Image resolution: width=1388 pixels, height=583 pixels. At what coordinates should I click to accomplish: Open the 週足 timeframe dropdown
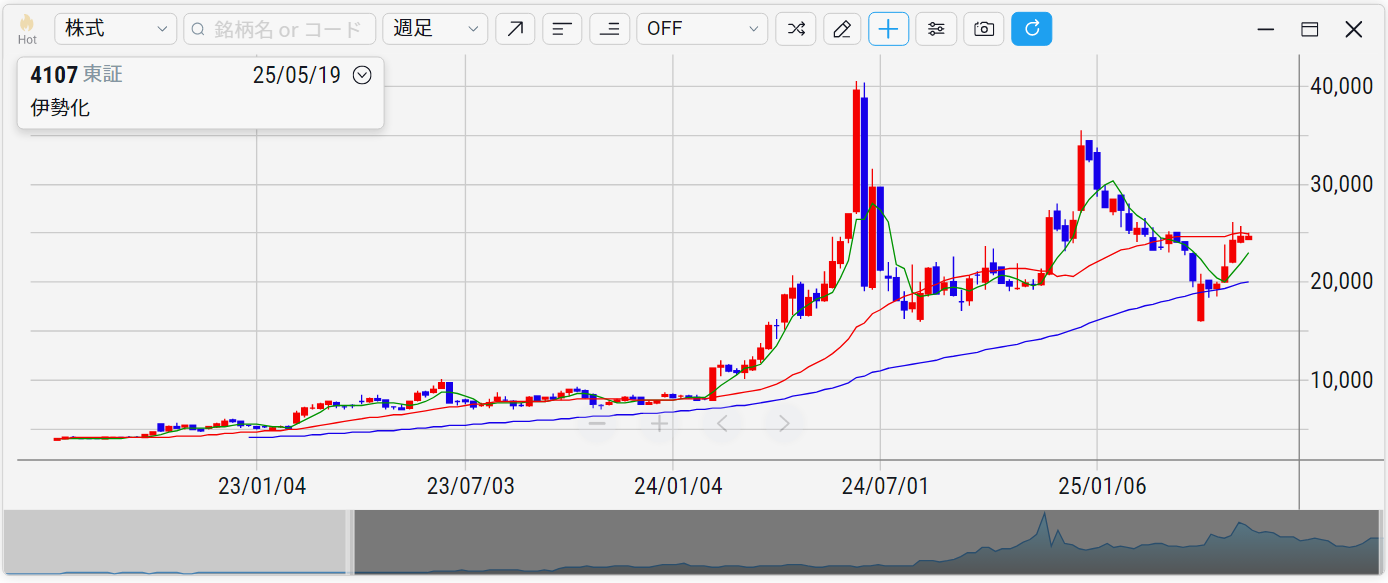click(x=435, y=29)
